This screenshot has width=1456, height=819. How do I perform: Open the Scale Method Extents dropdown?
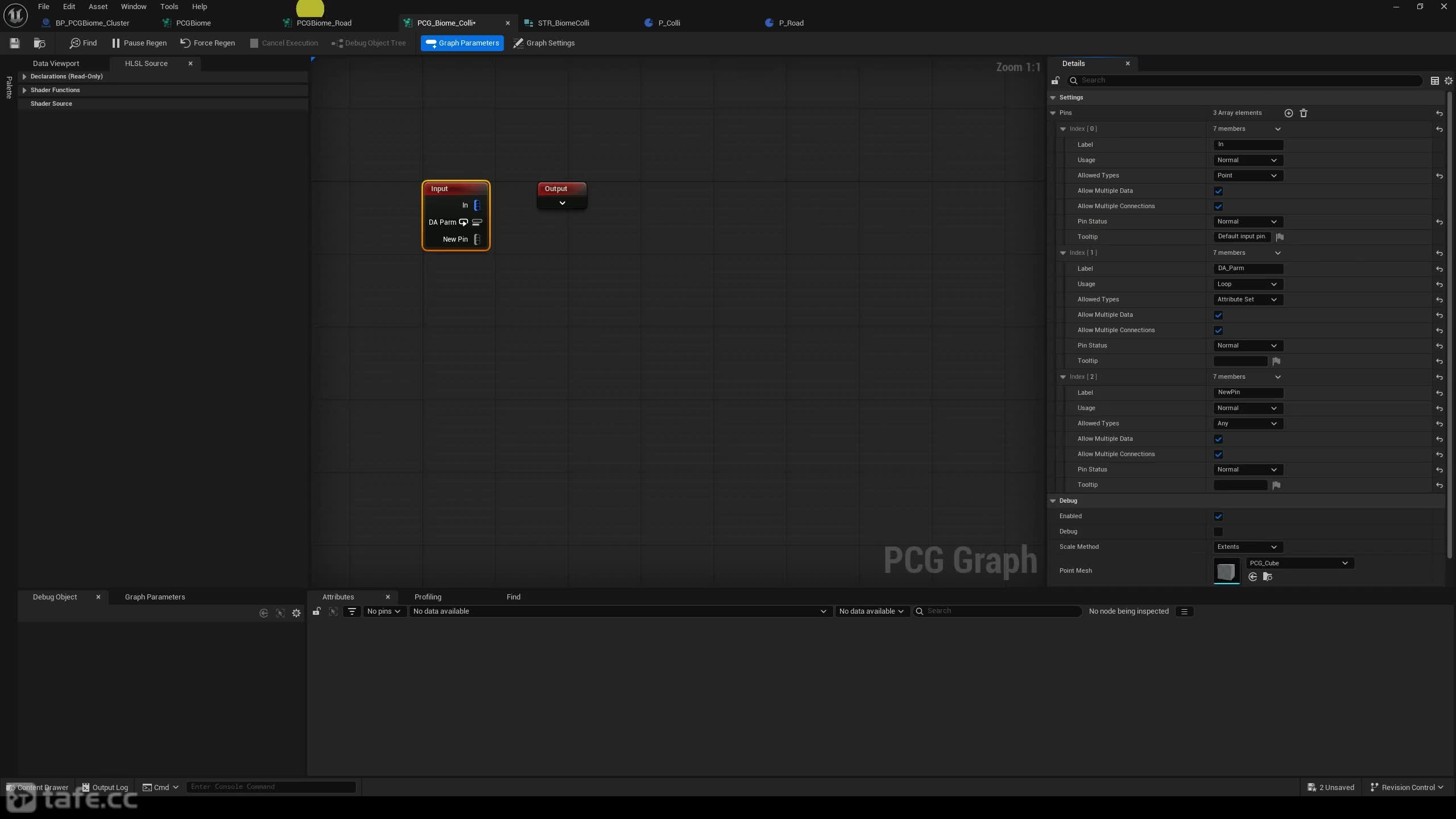click(1248, 547)
